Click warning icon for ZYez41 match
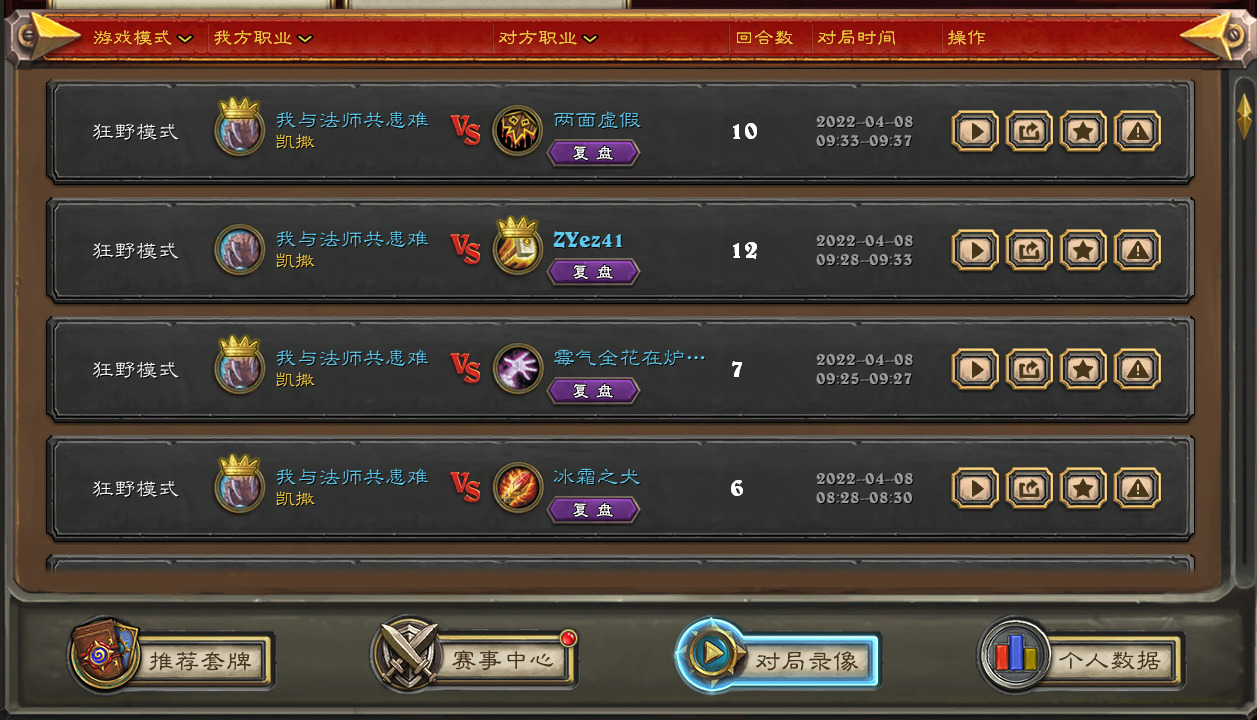Viewport: 1257px width, 720px height. coord(1137,250)
